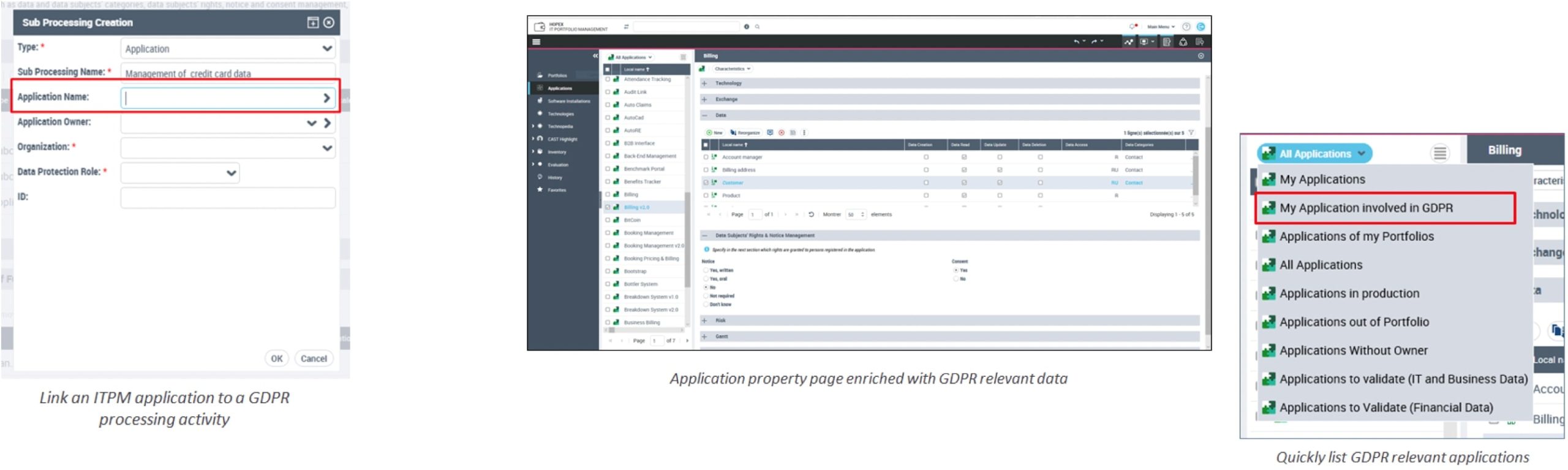Screen dimensions: 1568x470
Task: Click the Application Name input field
Action: click(222, 98)
